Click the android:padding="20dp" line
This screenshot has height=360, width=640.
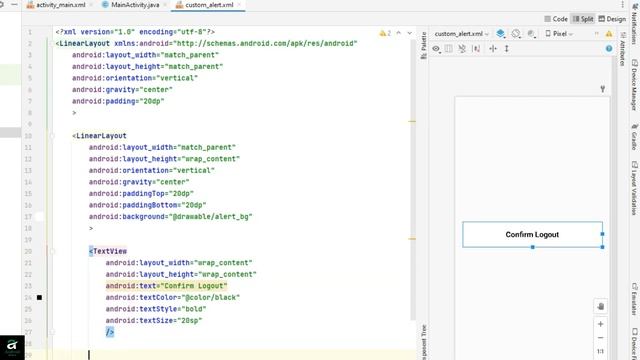pos(118,101)
